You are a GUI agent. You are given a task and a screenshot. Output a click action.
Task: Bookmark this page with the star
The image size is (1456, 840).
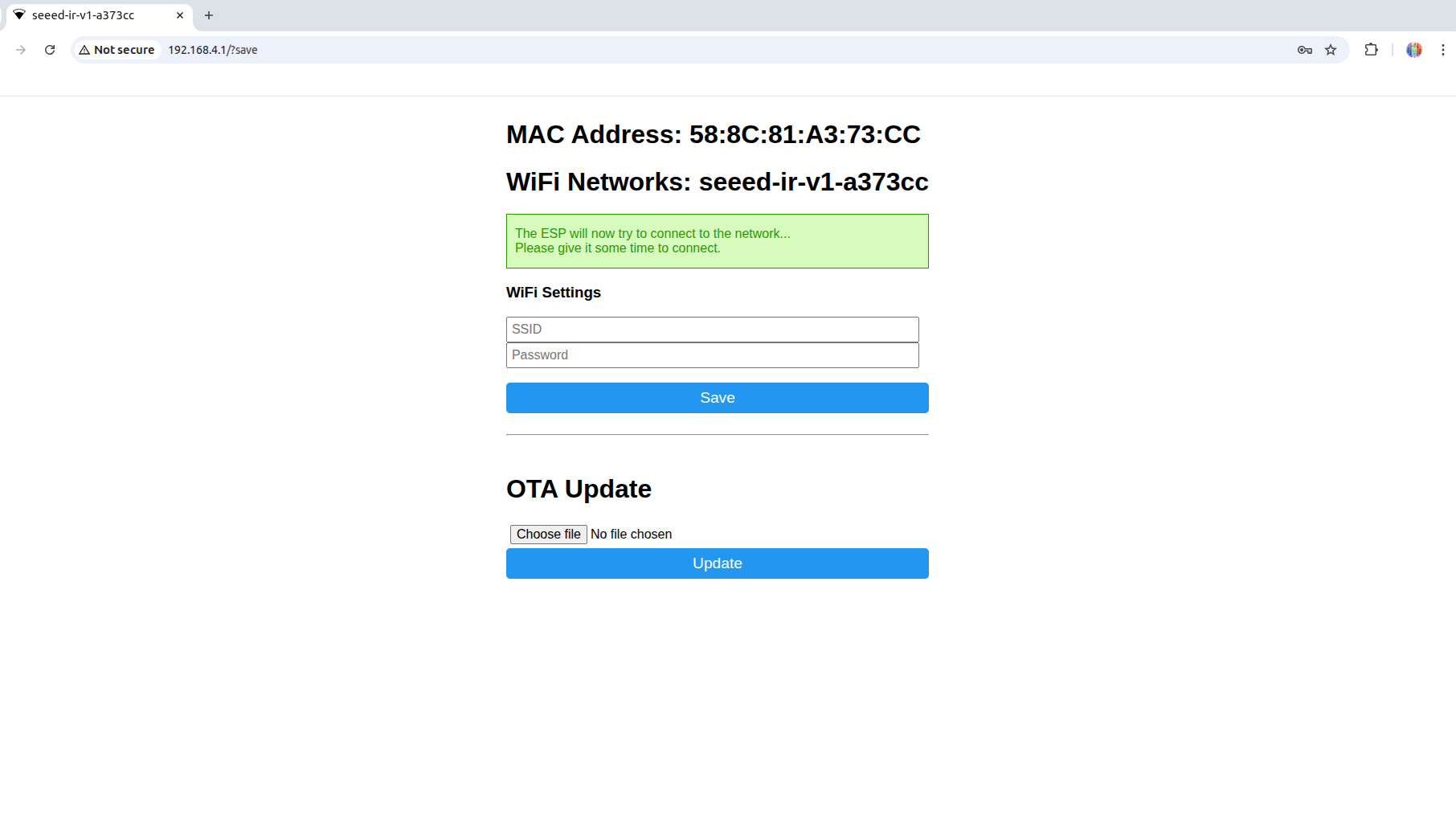click(x=1331, y=50)
